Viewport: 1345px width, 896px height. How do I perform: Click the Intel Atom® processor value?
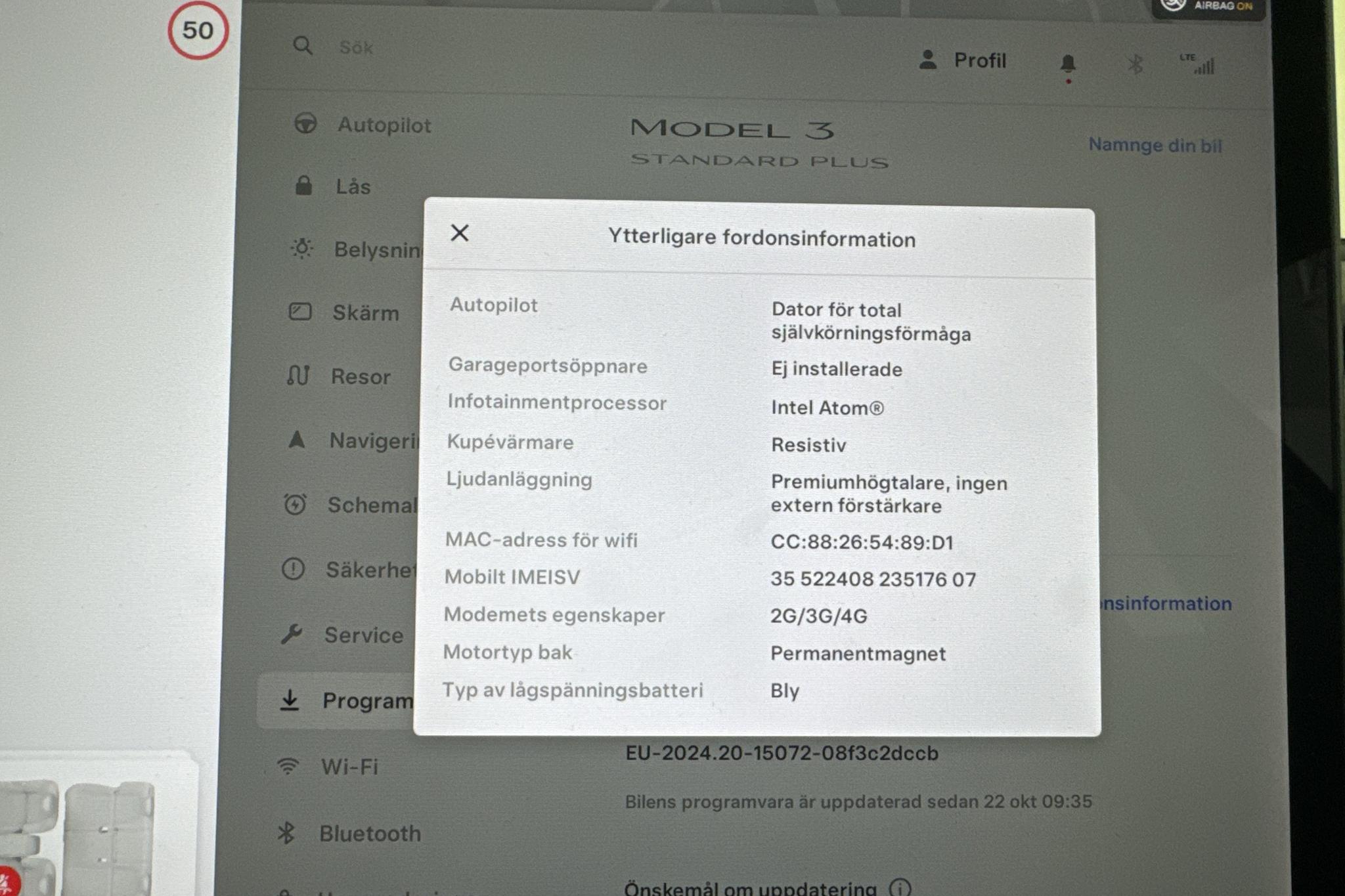(827, 408)
